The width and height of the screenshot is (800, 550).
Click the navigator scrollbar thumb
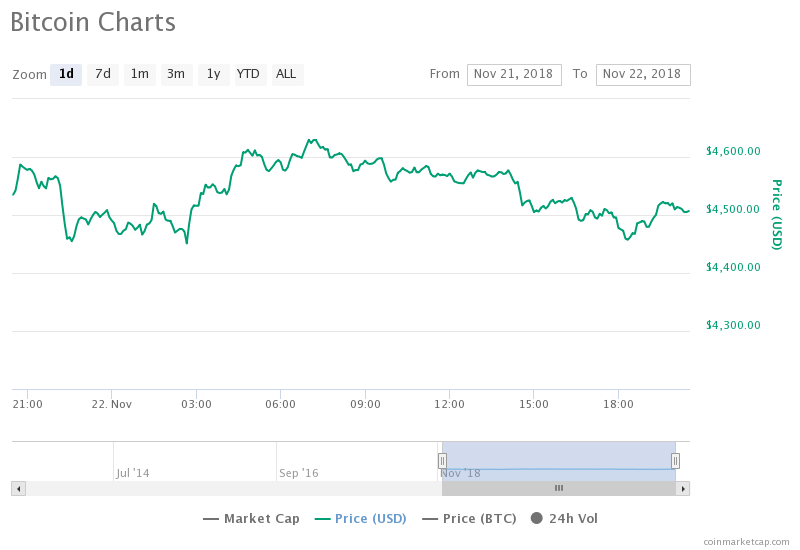pyautogui.click(x=559, y=489)
